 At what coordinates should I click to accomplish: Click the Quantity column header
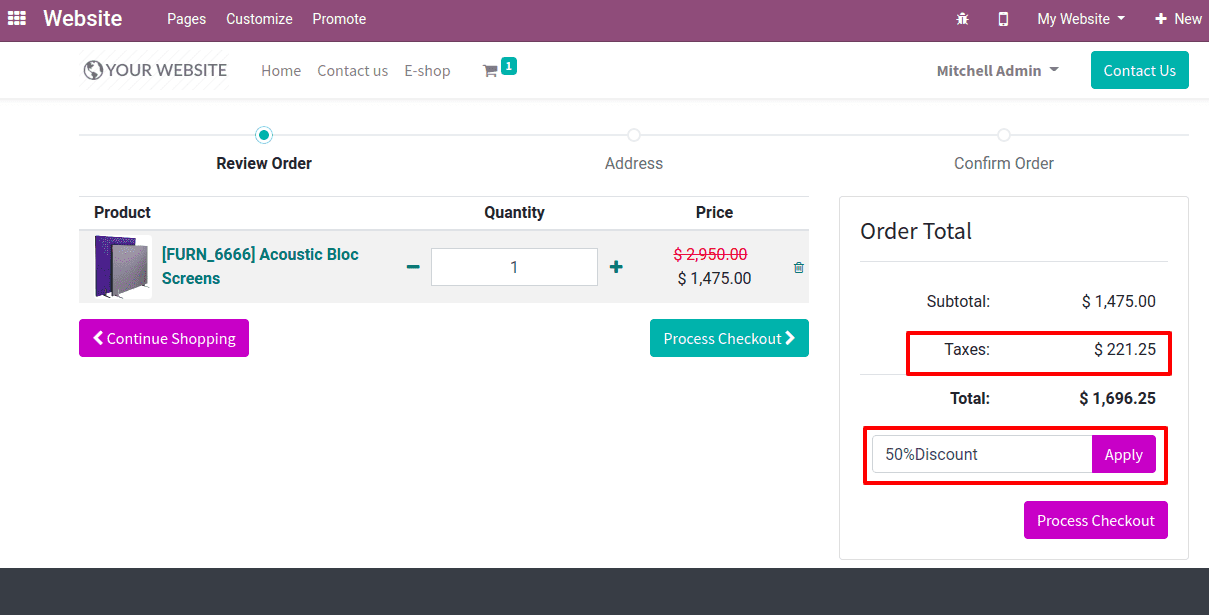pos(514,212)
